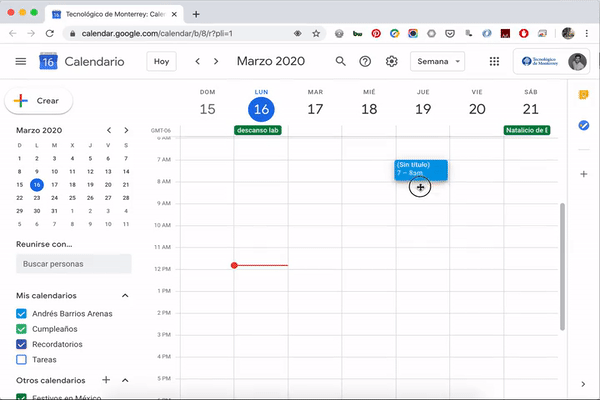Open the help question mark icon
600x400 pixels.
pos(365,61)
